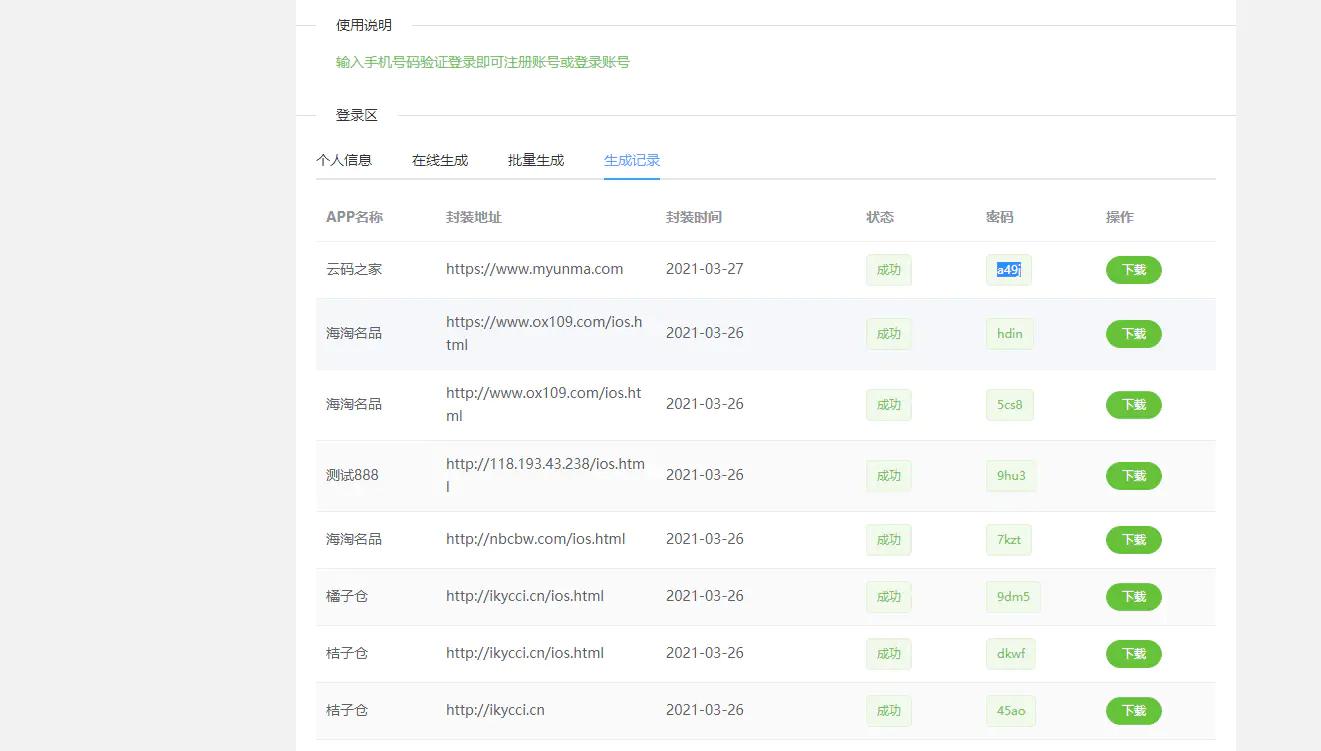Open the 在线生成 tab
The width and height of the screenshot is (1321, 751).
click(x=440, y=159)
